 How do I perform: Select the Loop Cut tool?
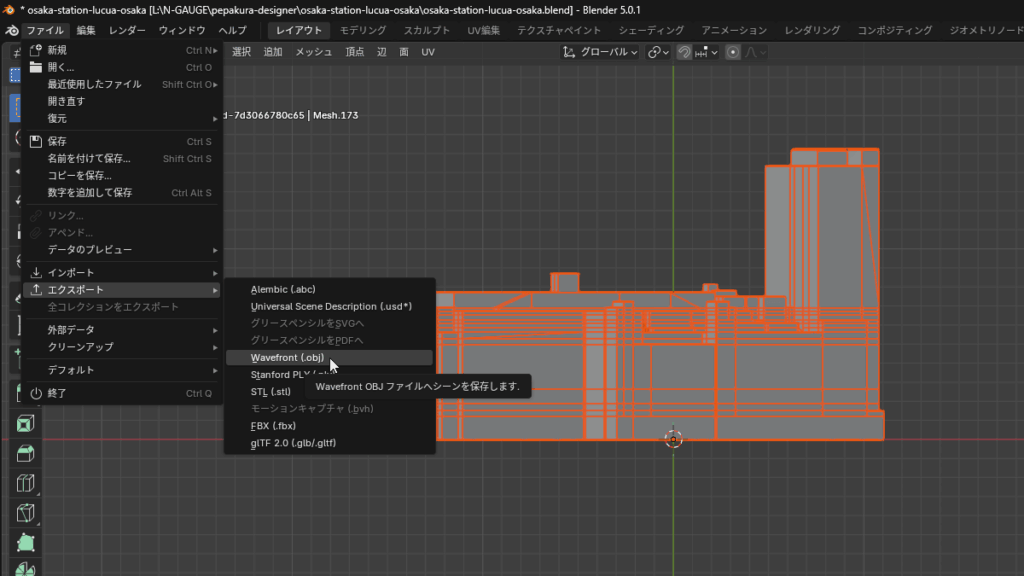point(25,484)
